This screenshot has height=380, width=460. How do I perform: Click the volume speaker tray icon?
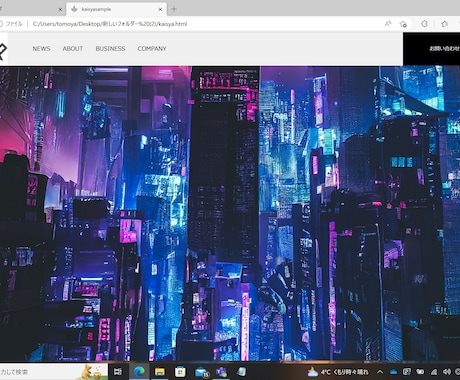[447, 372]
